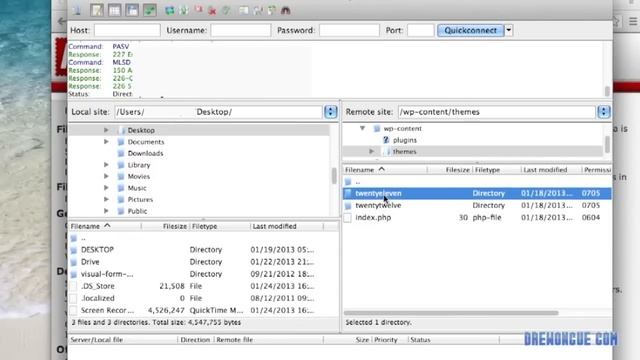Toggle the transfer queue display
640x360 pixels.
(x=149, y=10)
